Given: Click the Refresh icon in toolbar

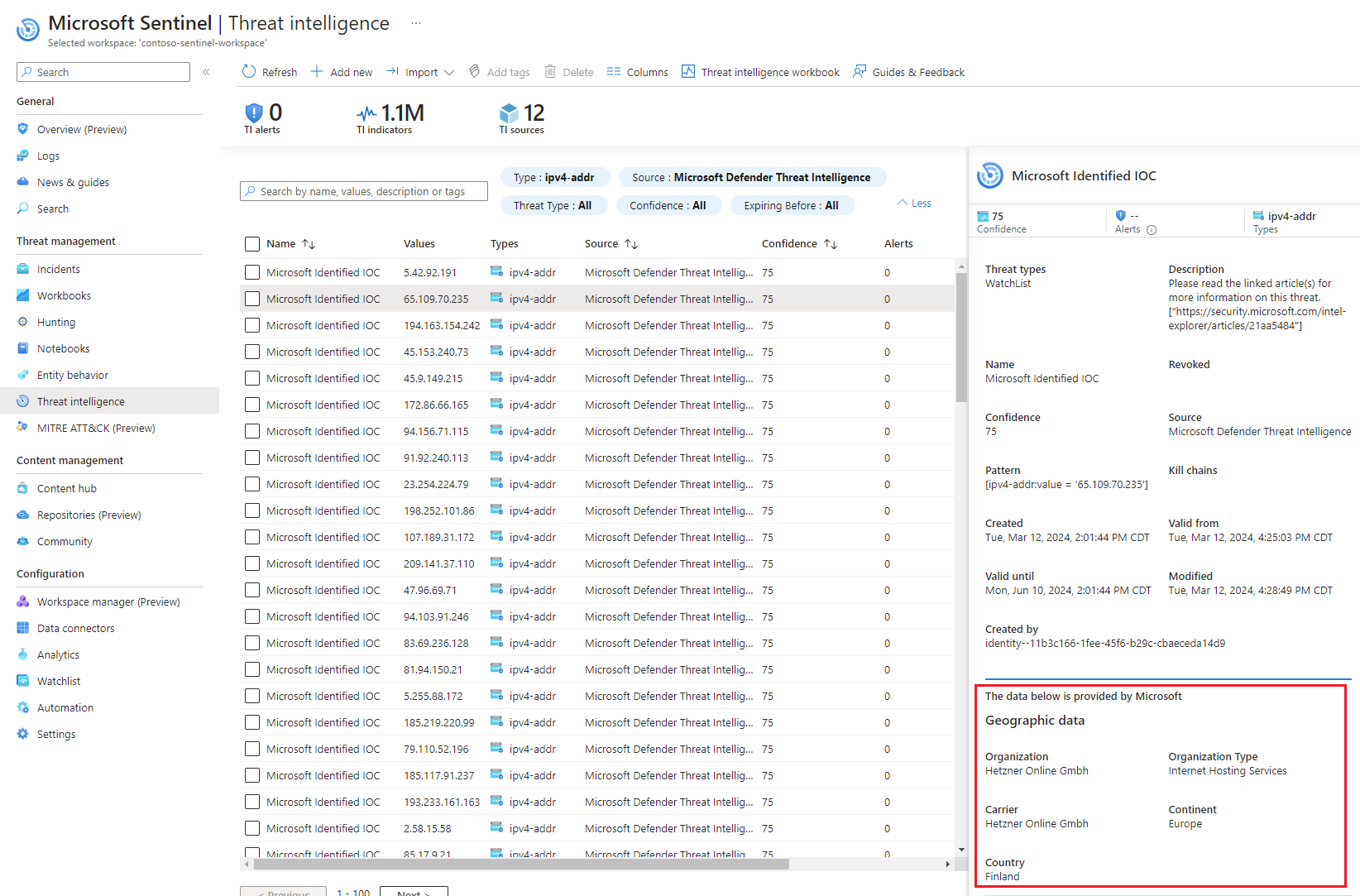Looking at the screenshot, I should (249, 72).
